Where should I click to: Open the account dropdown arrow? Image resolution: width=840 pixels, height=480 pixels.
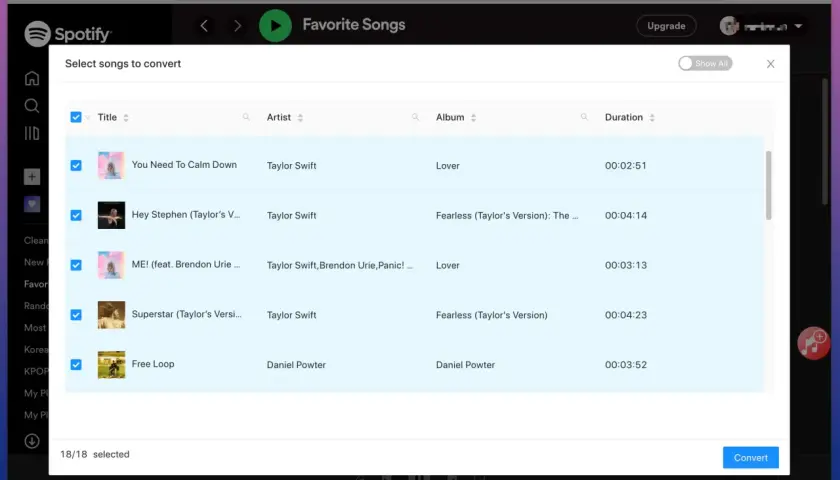coord(798,26)
